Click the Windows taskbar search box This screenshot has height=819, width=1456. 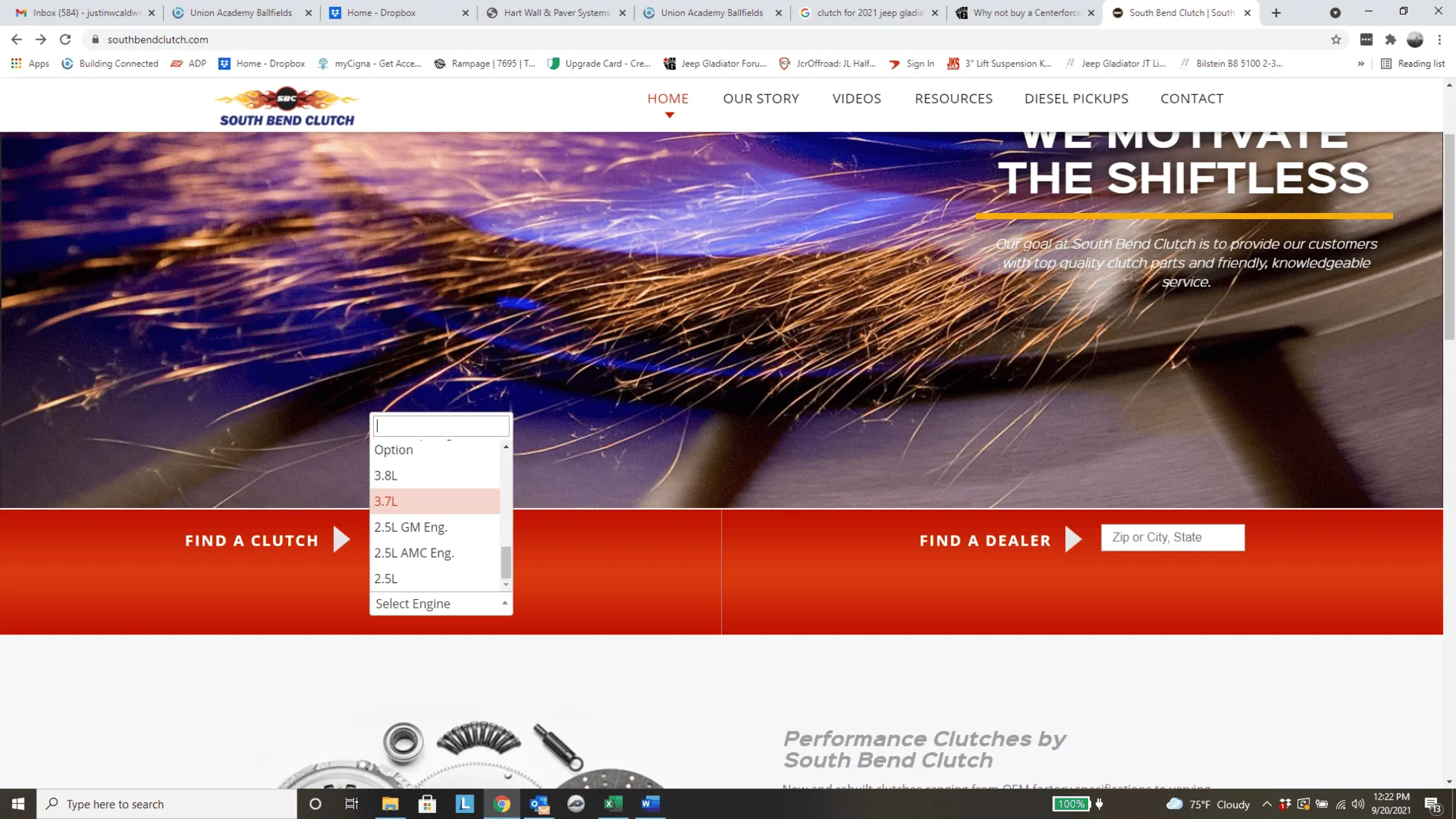click(x=167, y=804)
